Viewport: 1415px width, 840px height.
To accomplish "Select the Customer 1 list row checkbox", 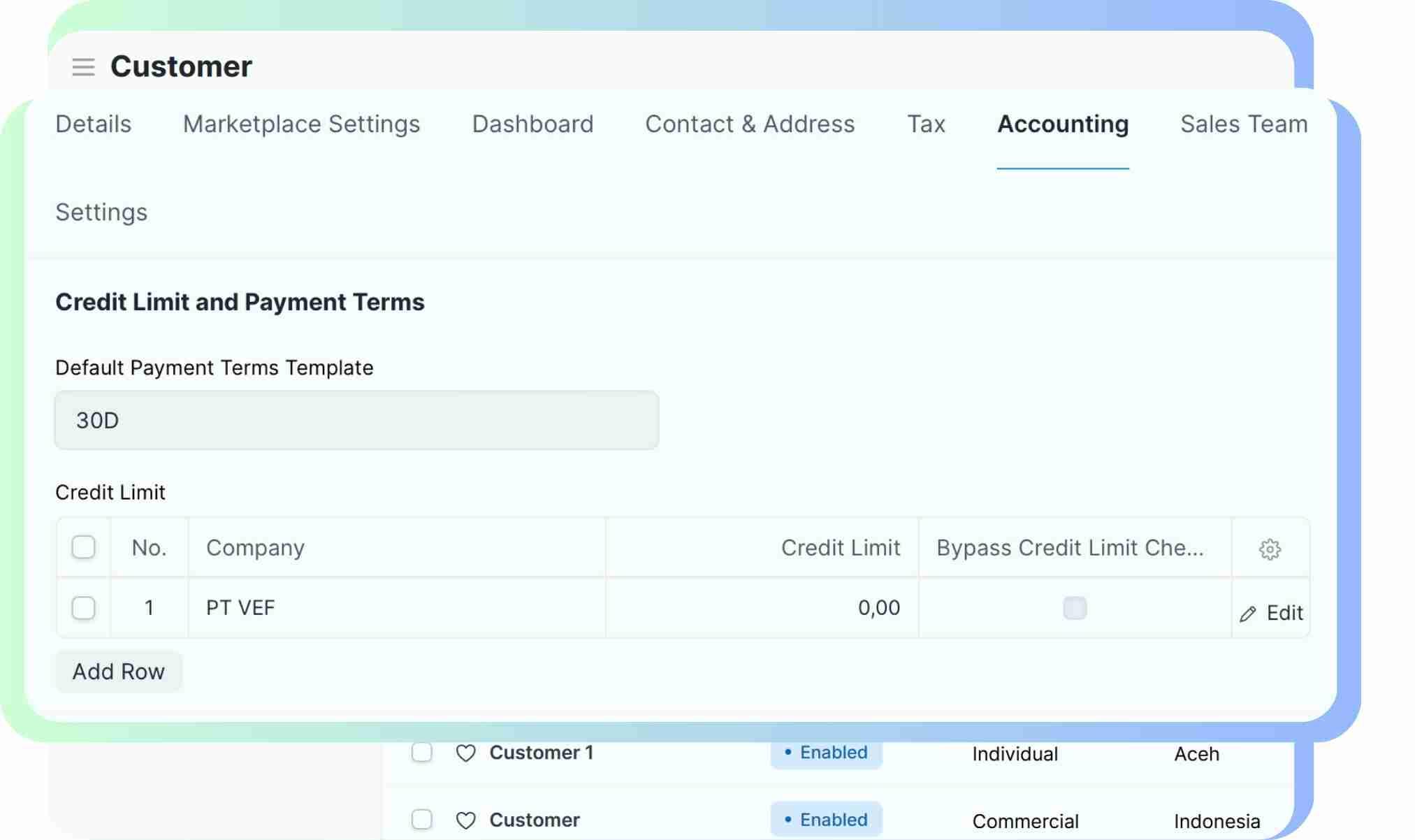I will (421, 753).
